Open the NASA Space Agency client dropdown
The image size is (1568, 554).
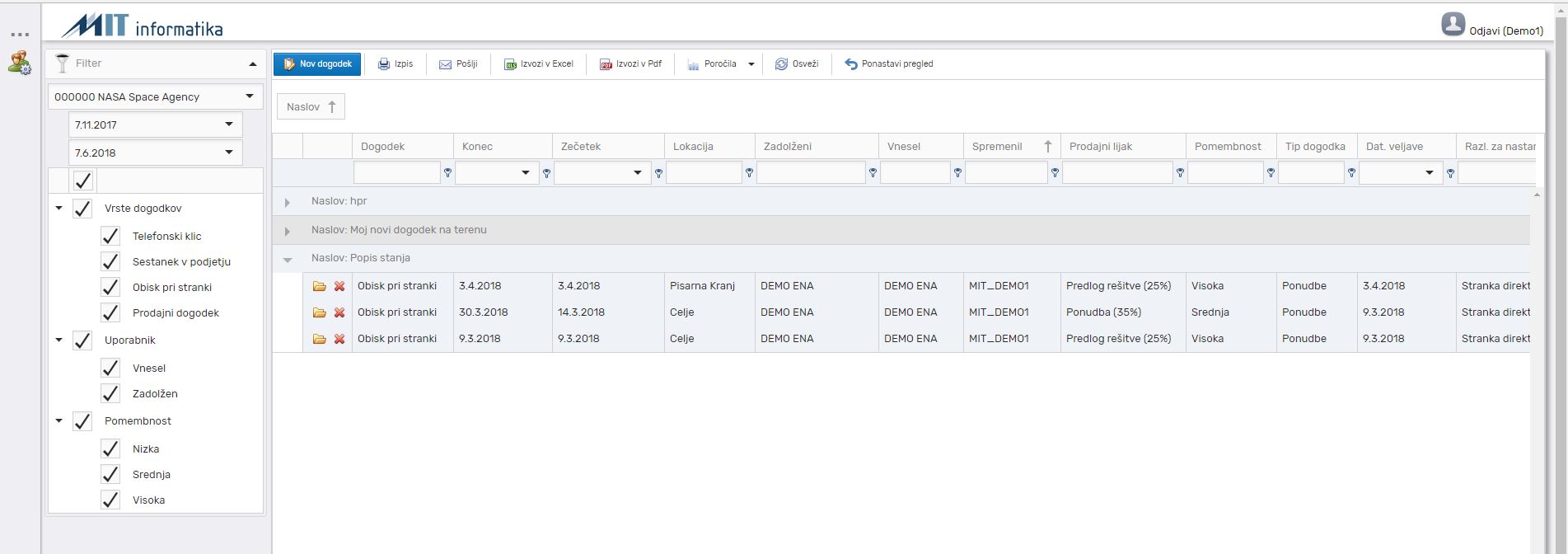pos(250,96)
